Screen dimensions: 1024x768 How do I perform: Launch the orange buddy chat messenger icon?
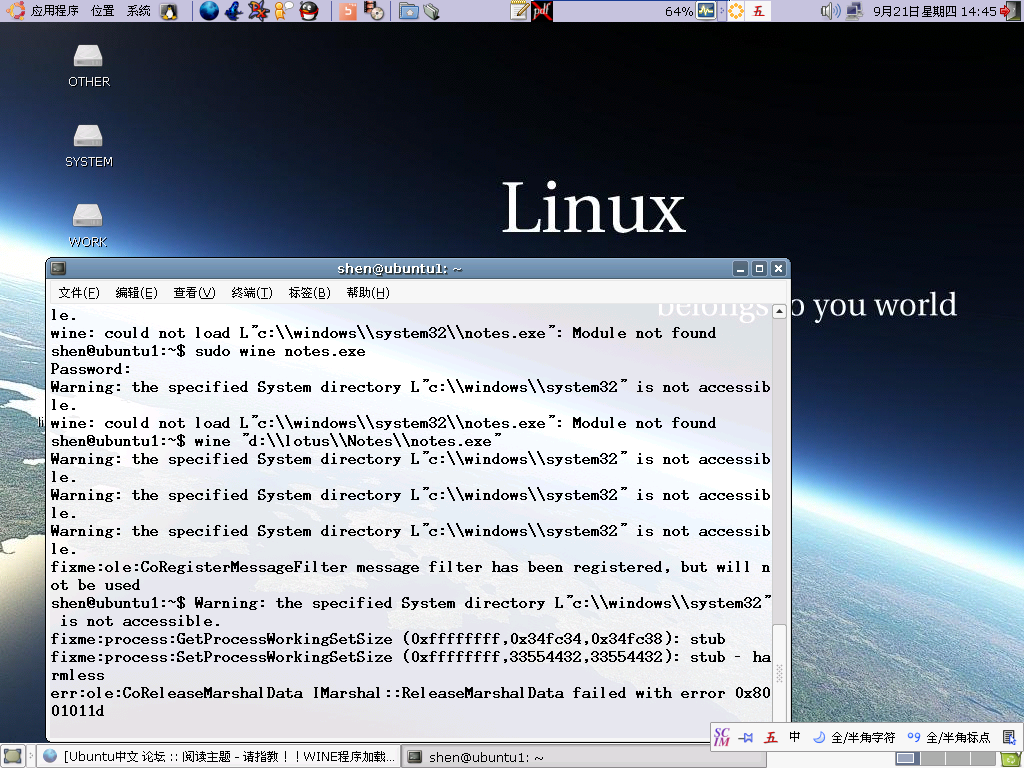click(x=283, y=10)
